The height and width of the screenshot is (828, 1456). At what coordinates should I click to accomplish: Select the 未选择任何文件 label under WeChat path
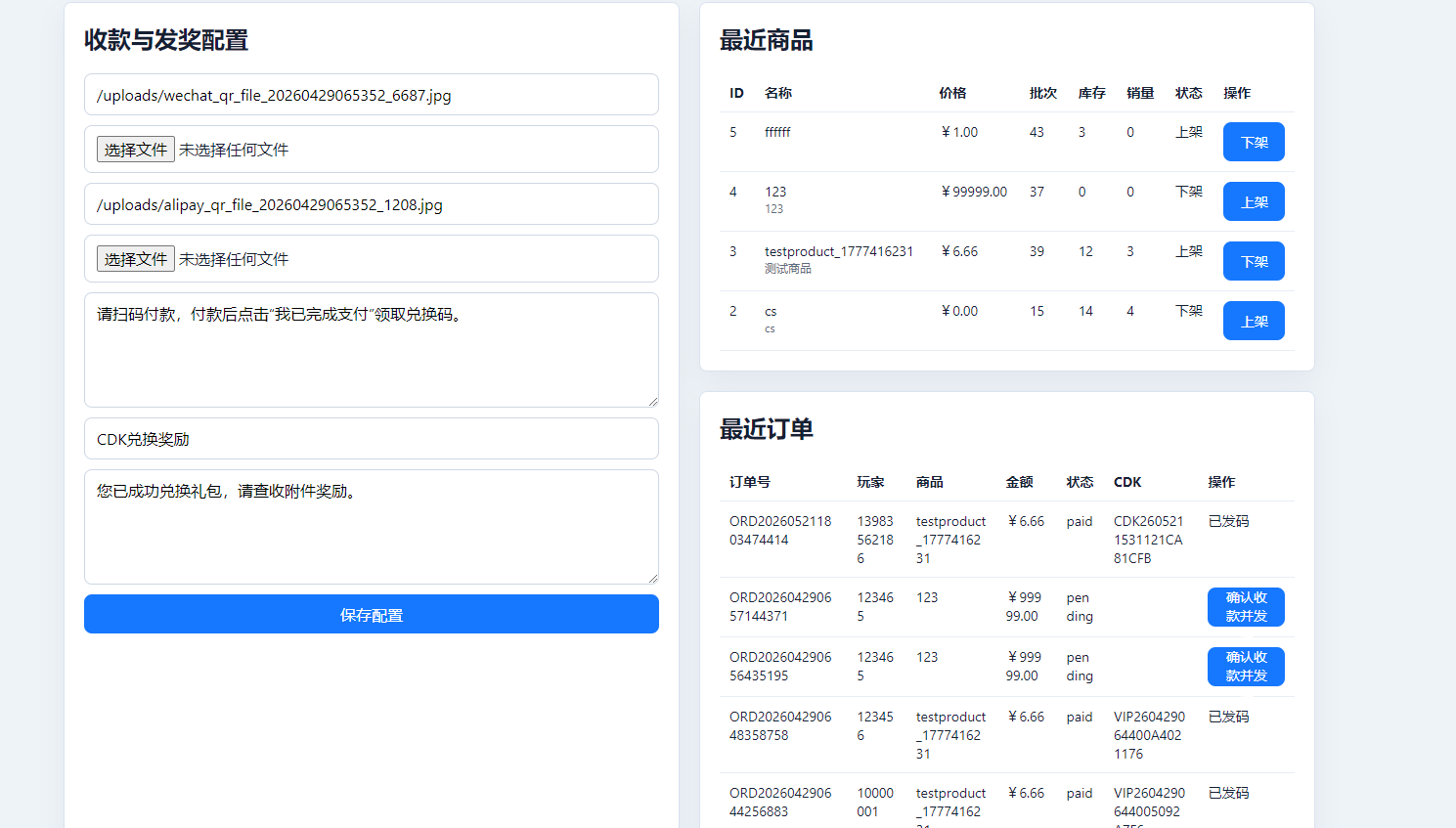[x=234, y=150]
